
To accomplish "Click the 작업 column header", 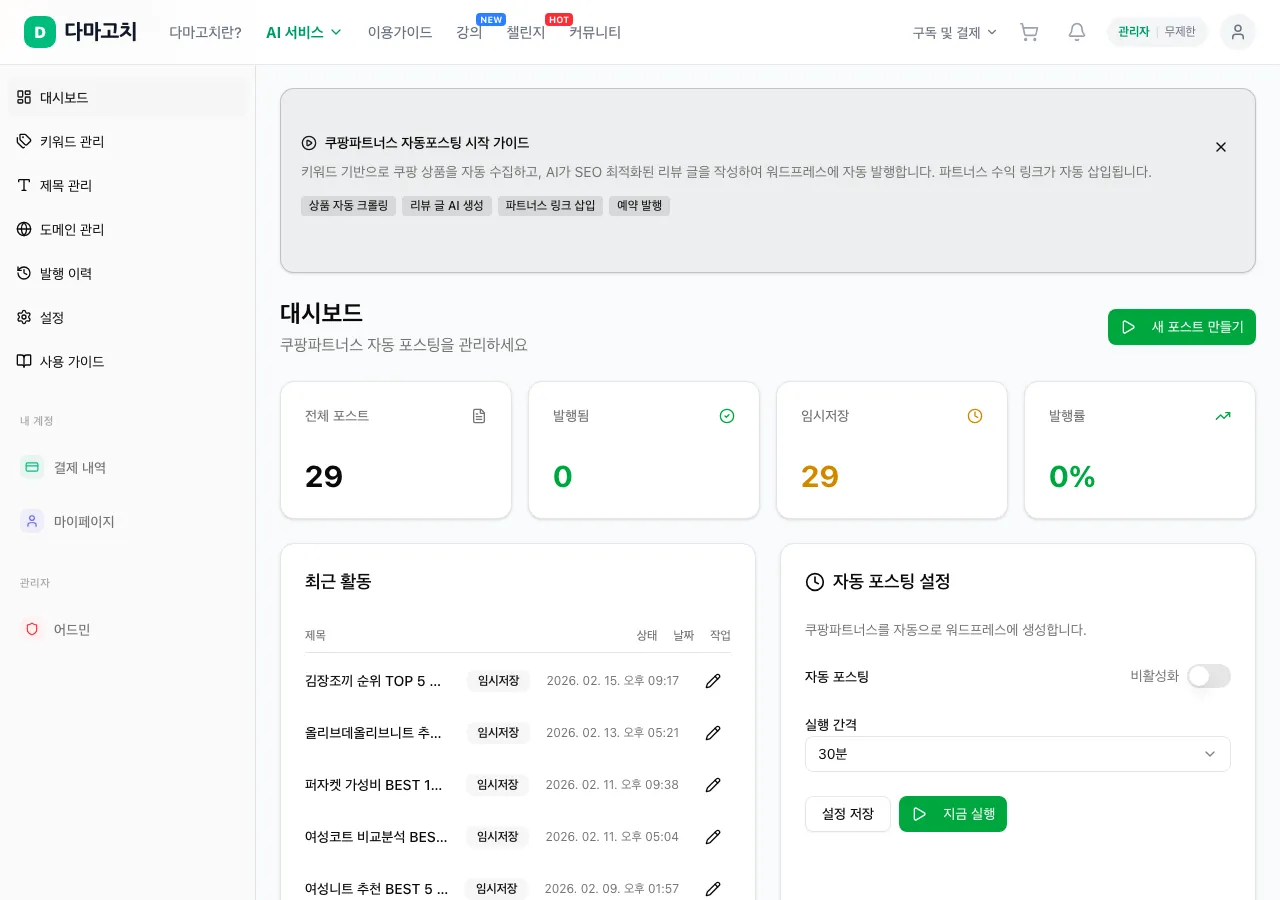I will click(720, 635).
